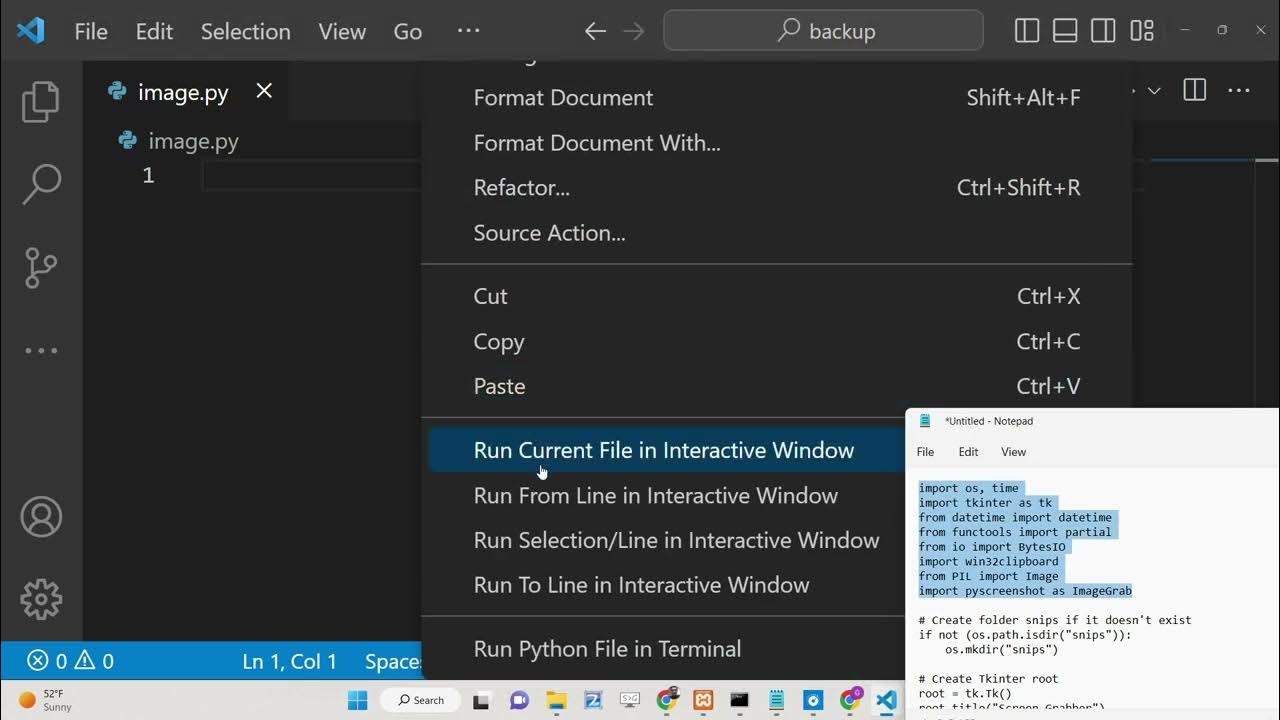Image resolution: width=1280 pixels, height=720 pixels.
Task: Click the Ln 1, Col 1 status item
Action: tap(289, 661)
